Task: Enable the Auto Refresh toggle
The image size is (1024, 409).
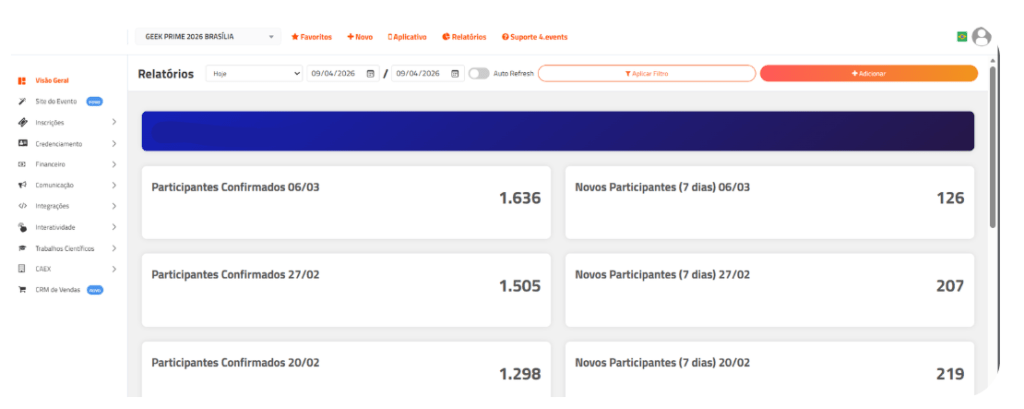Action: click(479, 73)
